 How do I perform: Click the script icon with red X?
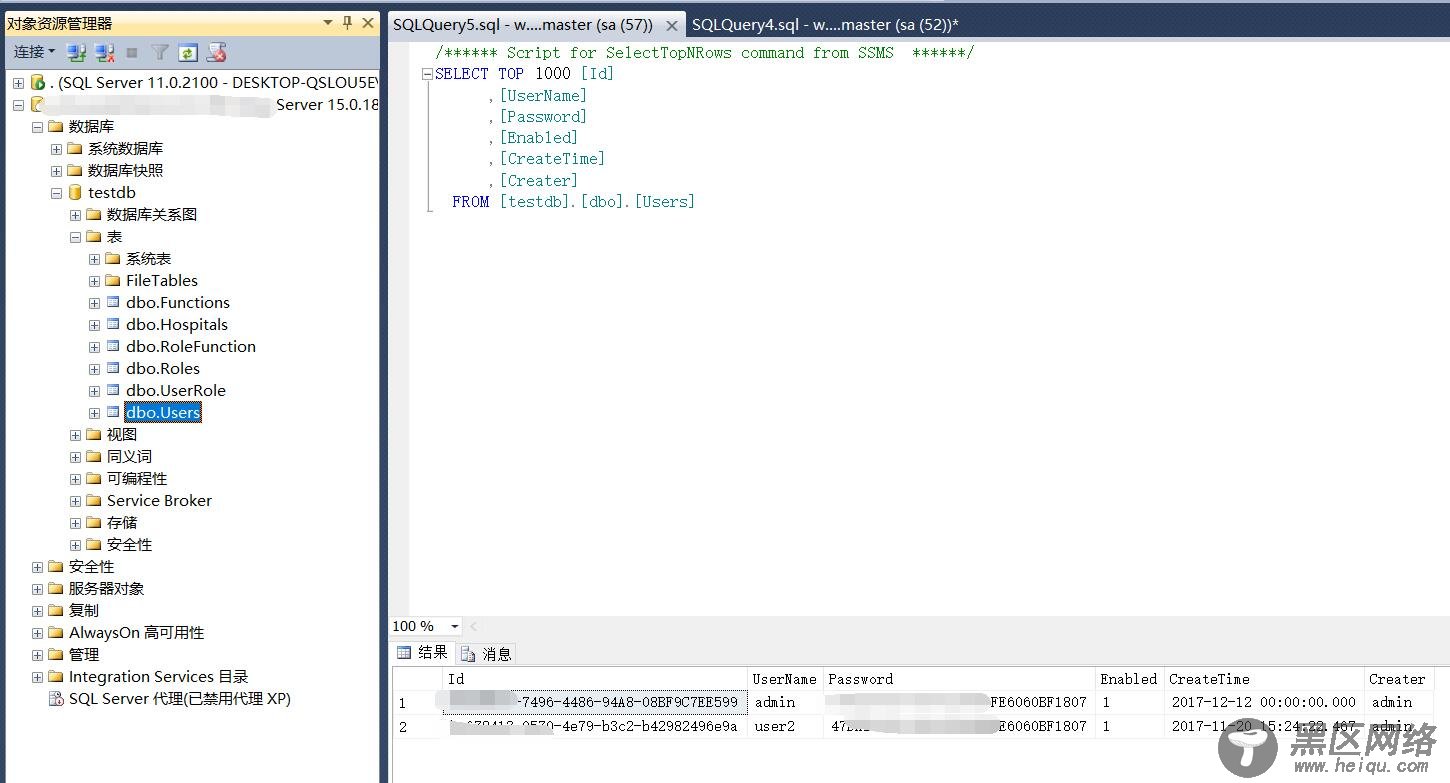click(x=216, y=53)
